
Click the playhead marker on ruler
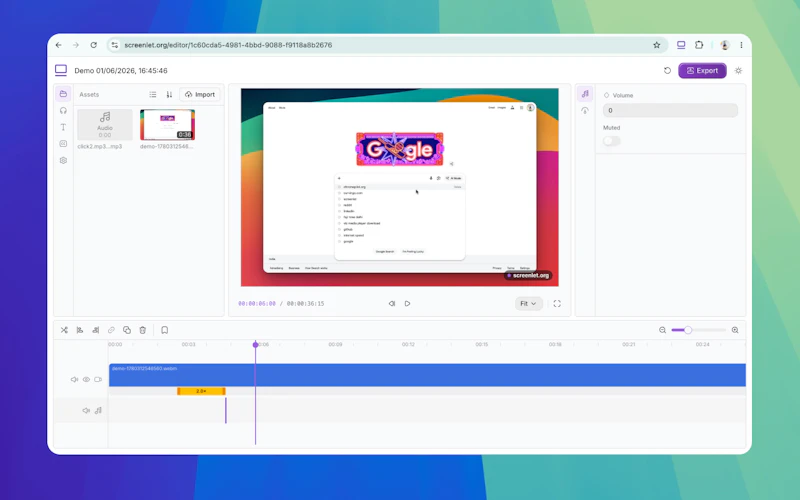coord(256,344)
